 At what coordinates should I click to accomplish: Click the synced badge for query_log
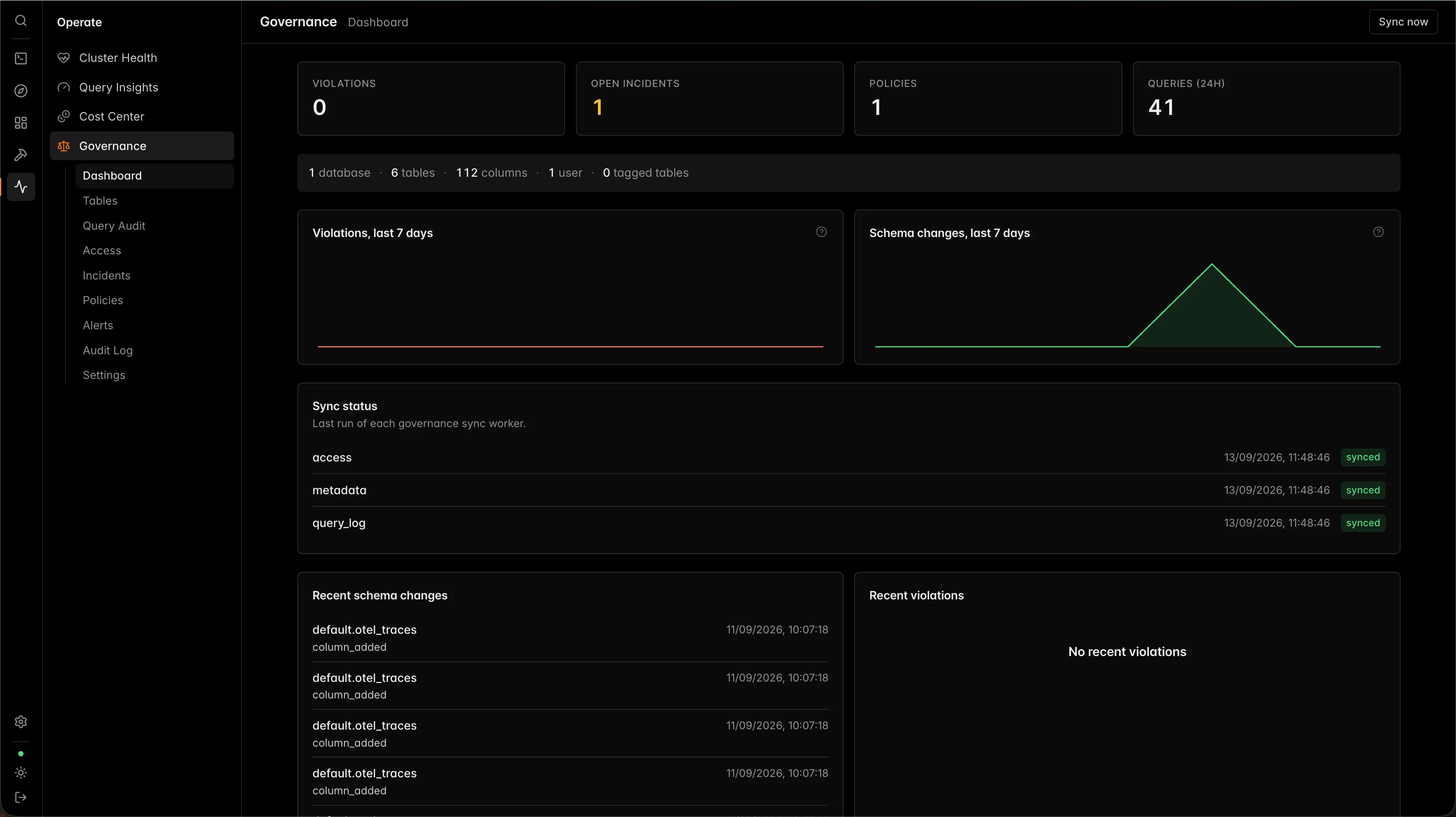click(1363, 523)
